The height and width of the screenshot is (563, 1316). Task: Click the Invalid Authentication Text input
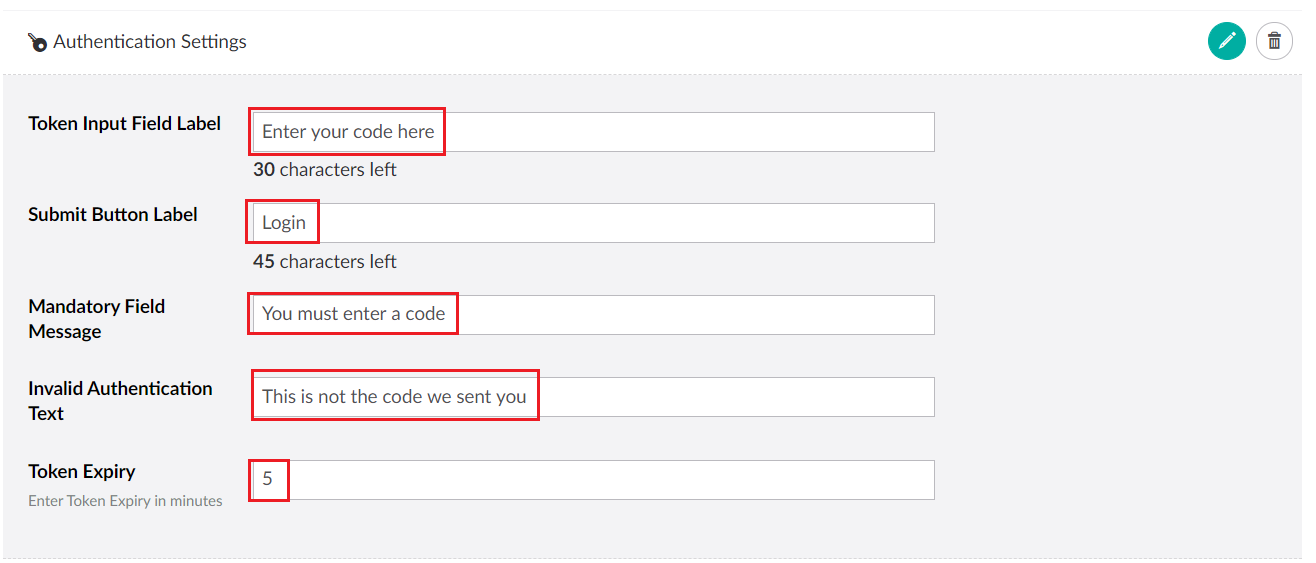730,397
